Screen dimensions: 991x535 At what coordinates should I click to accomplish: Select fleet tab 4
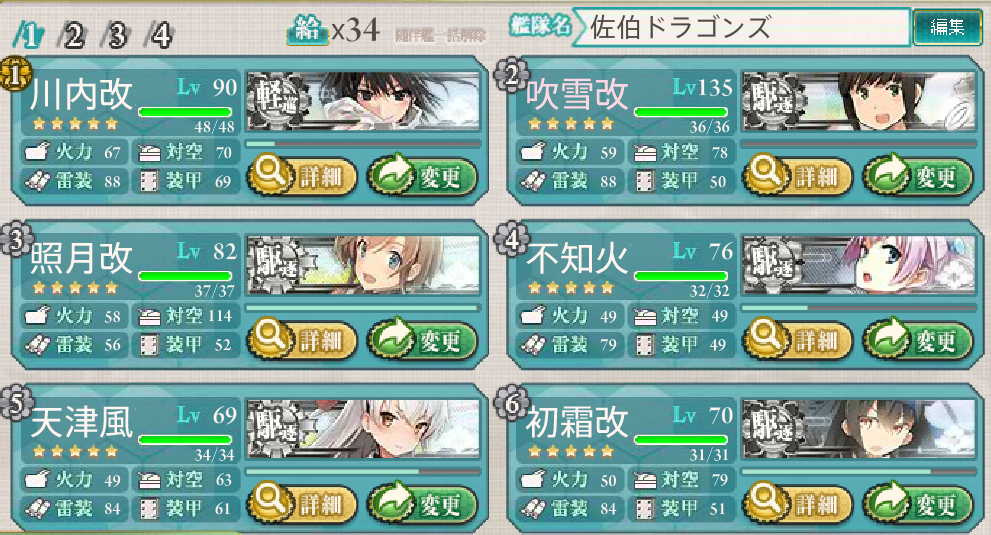point(159,34)
